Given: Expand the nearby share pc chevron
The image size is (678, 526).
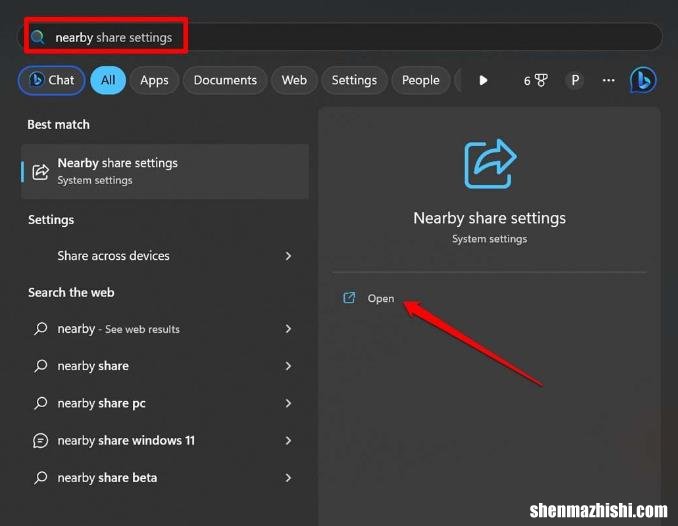Looking at the screenshot, I should 288,403.
